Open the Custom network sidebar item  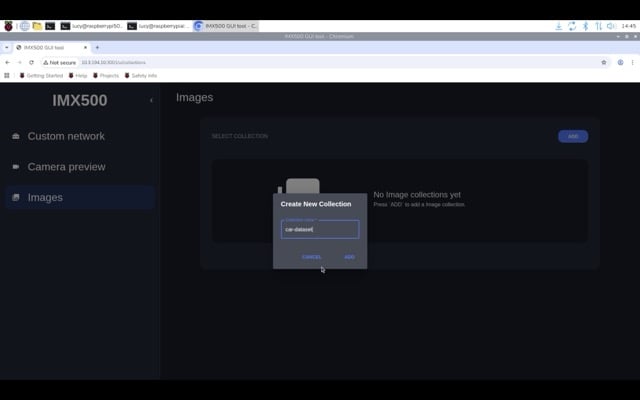point(66,136)
